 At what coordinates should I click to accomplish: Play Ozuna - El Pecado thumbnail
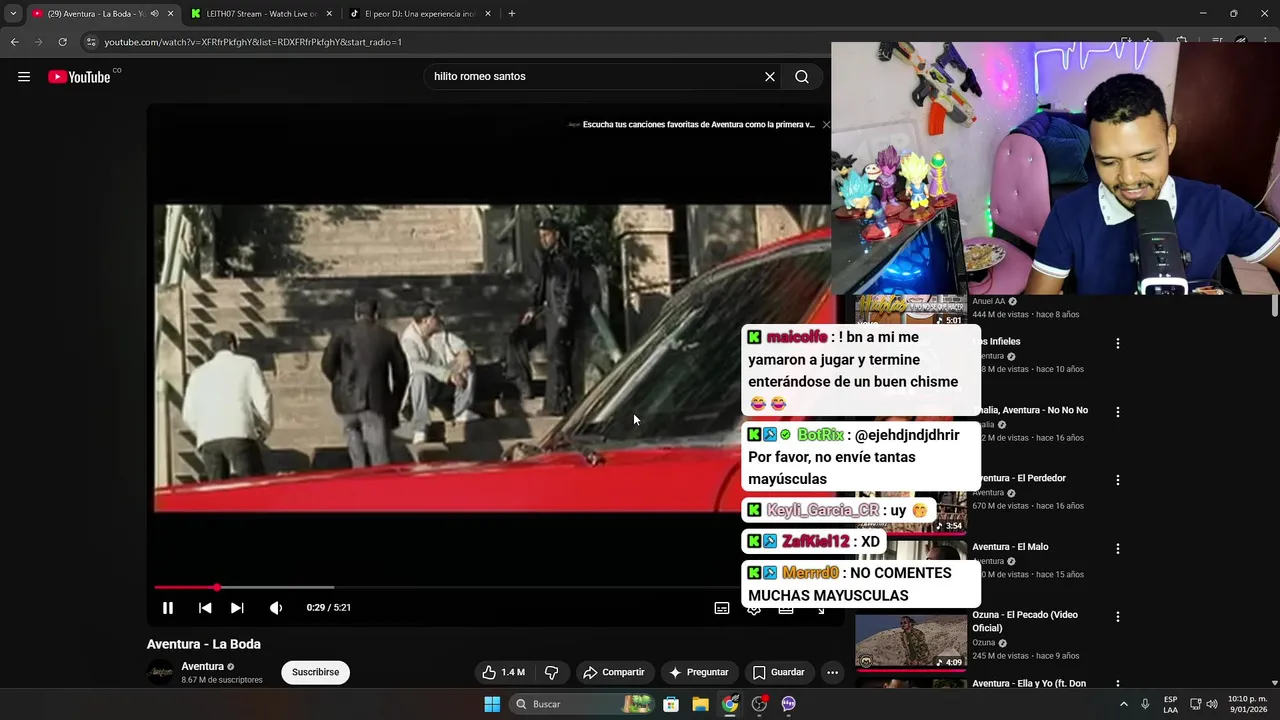pyautogui.click(x=911, y=641)
